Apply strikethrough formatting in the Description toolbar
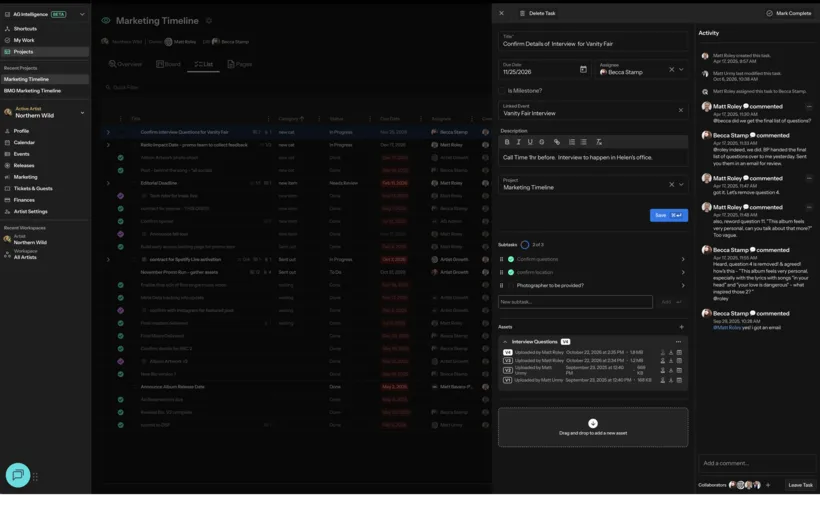This screenshot has width=820, height=513. (542, 142)
